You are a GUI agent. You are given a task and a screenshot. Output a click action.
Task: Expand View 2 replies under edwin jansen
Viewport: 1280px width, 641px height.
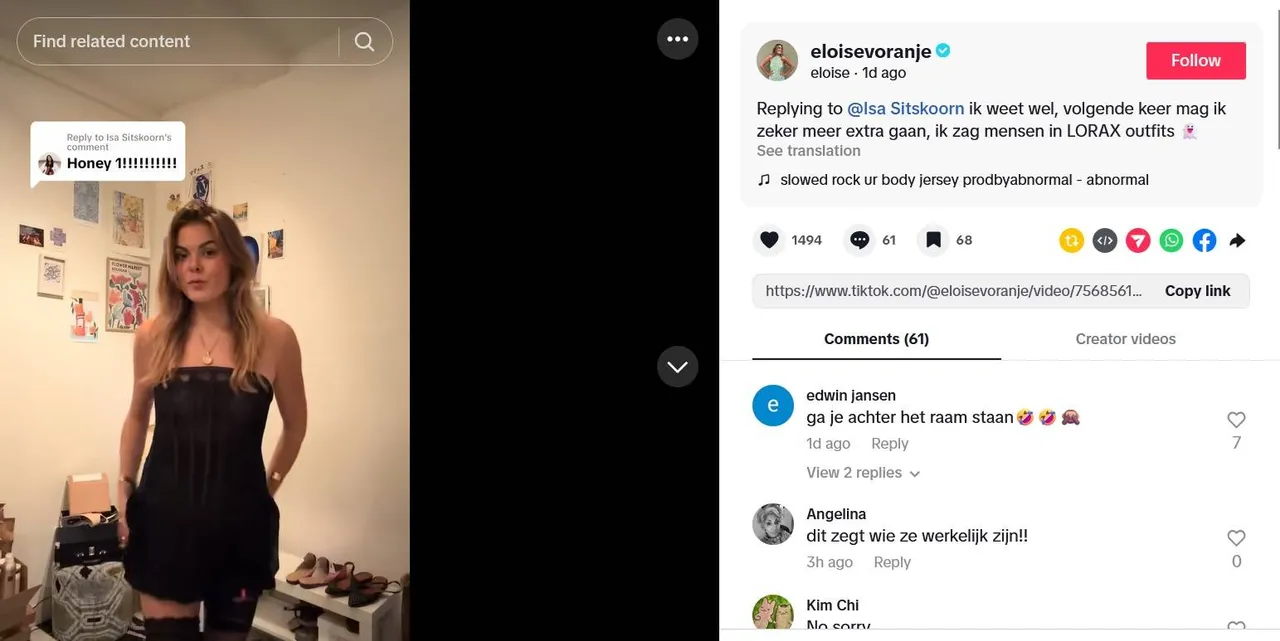(863, 473)
